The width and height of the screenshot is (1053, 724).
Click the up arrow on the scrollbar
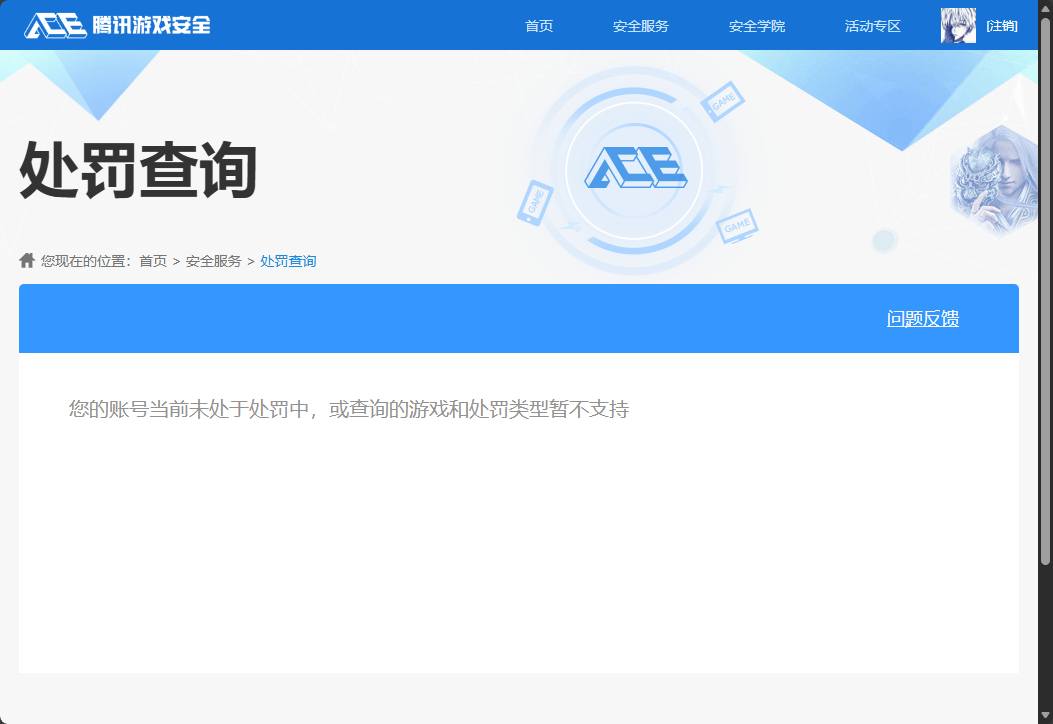(x=1046, y=7)
